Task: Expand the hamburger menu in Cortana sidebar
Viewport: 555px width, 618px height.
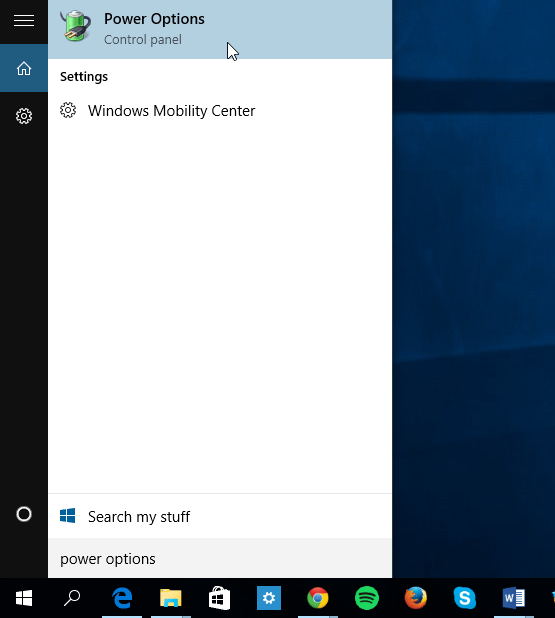Action: (24, 20)
